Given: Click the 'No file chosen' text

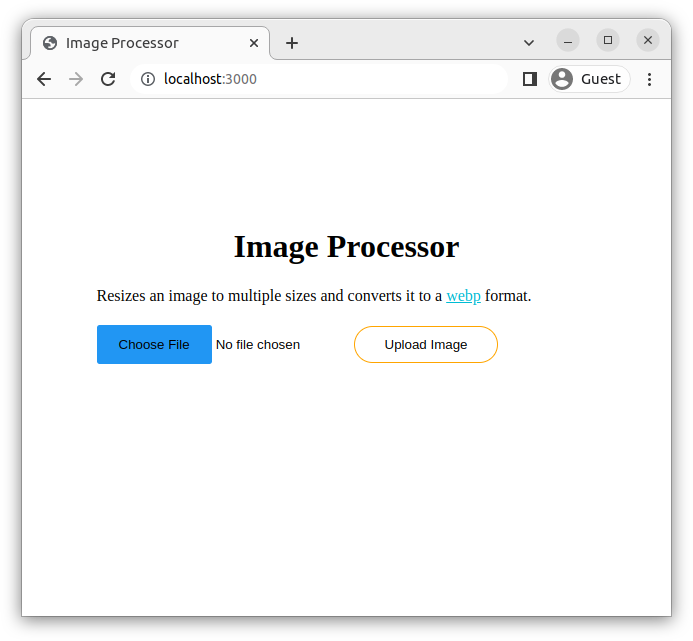Looking at the screenshot, I should 258,344.
